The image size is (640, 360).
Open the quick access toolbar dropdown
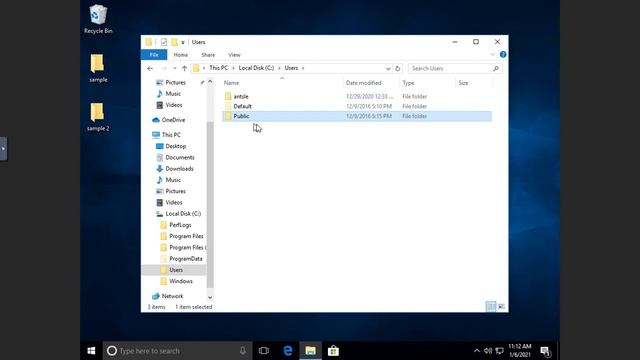click(x=183, y=42)
